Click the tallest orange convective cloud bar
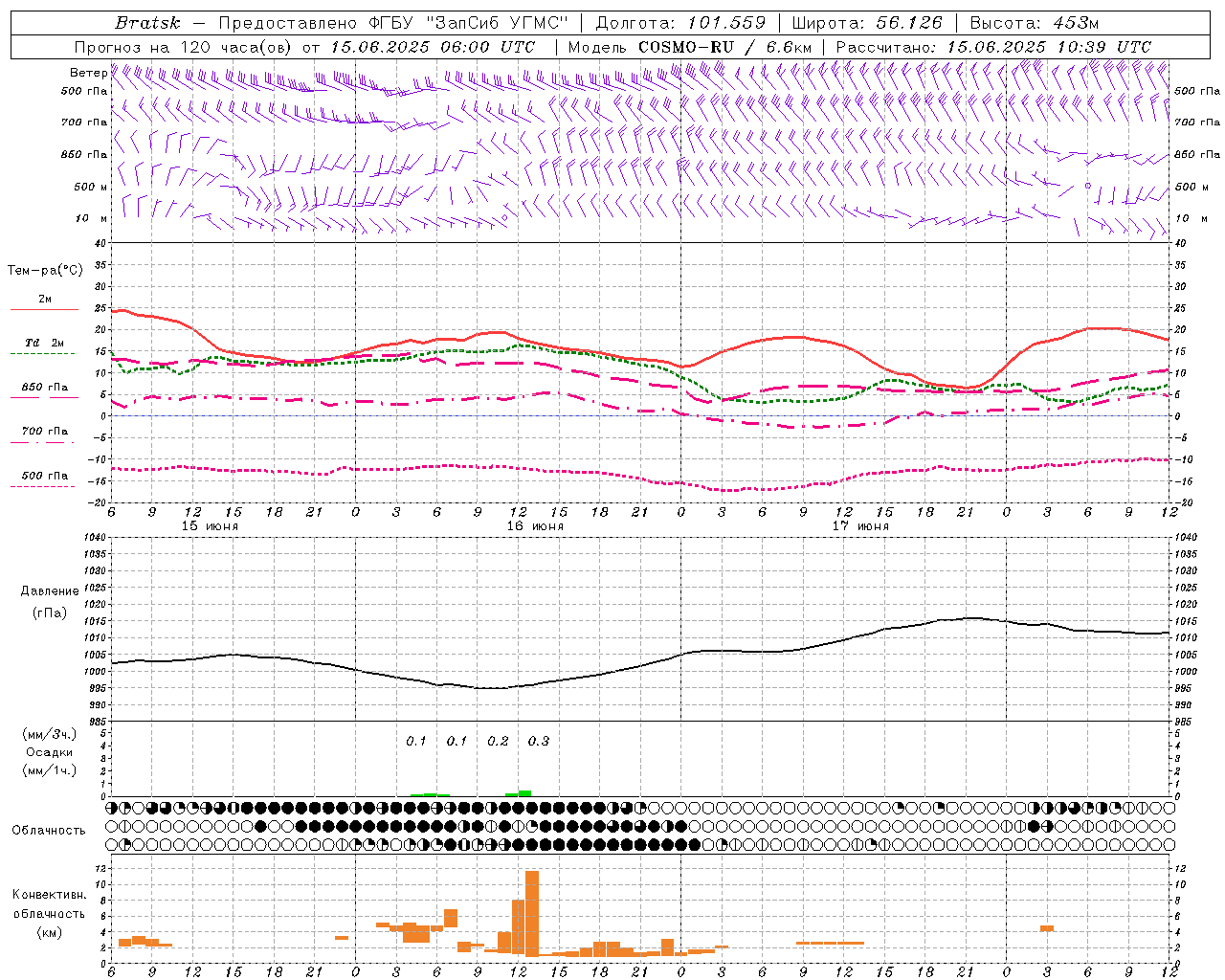This screenshot has height=980, width=1225. (x=532, y=913)
